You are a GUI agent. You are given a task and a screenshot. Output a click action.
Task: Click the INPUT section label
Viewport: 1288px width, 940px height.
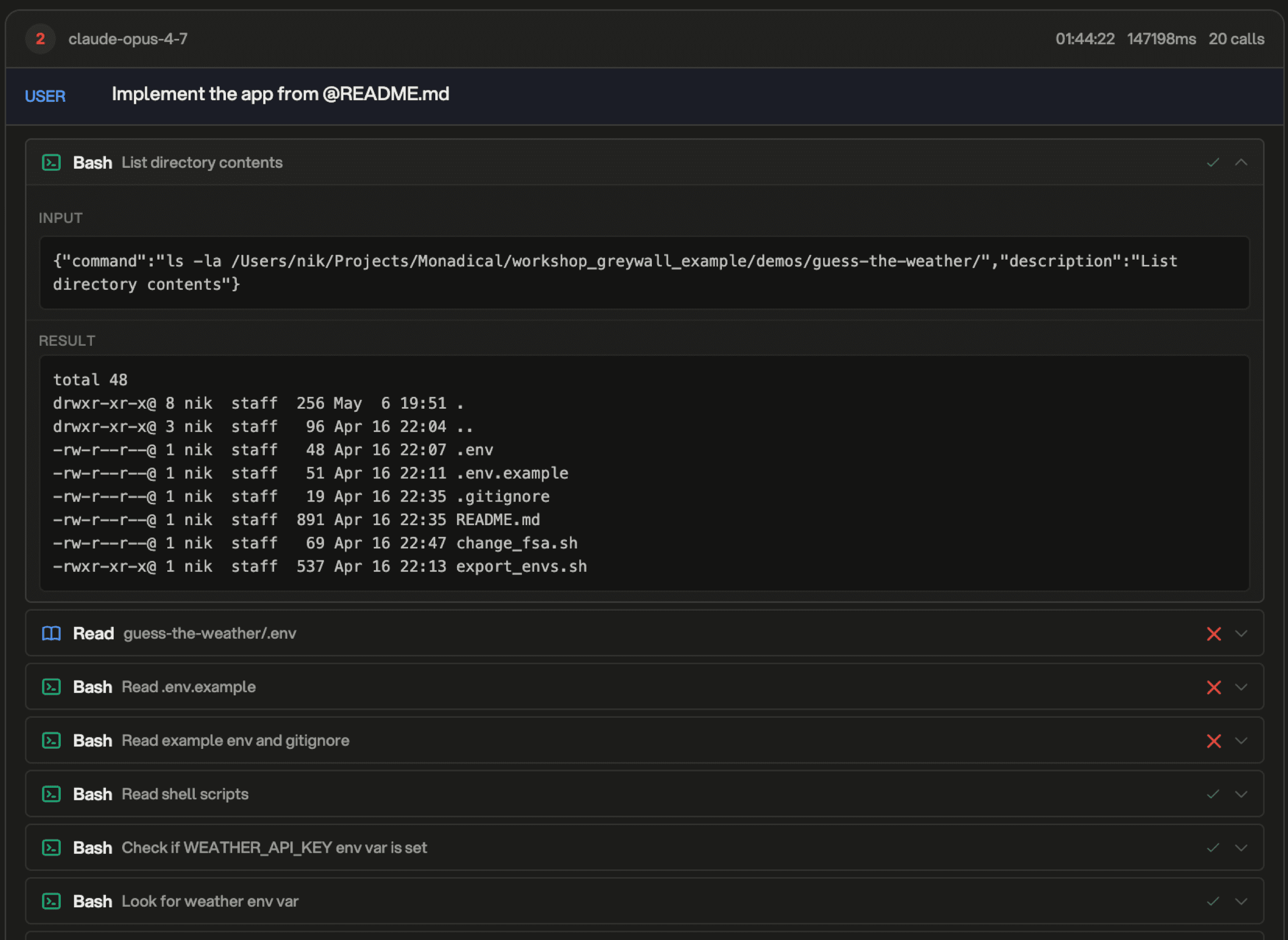click(x=60, y=218)
